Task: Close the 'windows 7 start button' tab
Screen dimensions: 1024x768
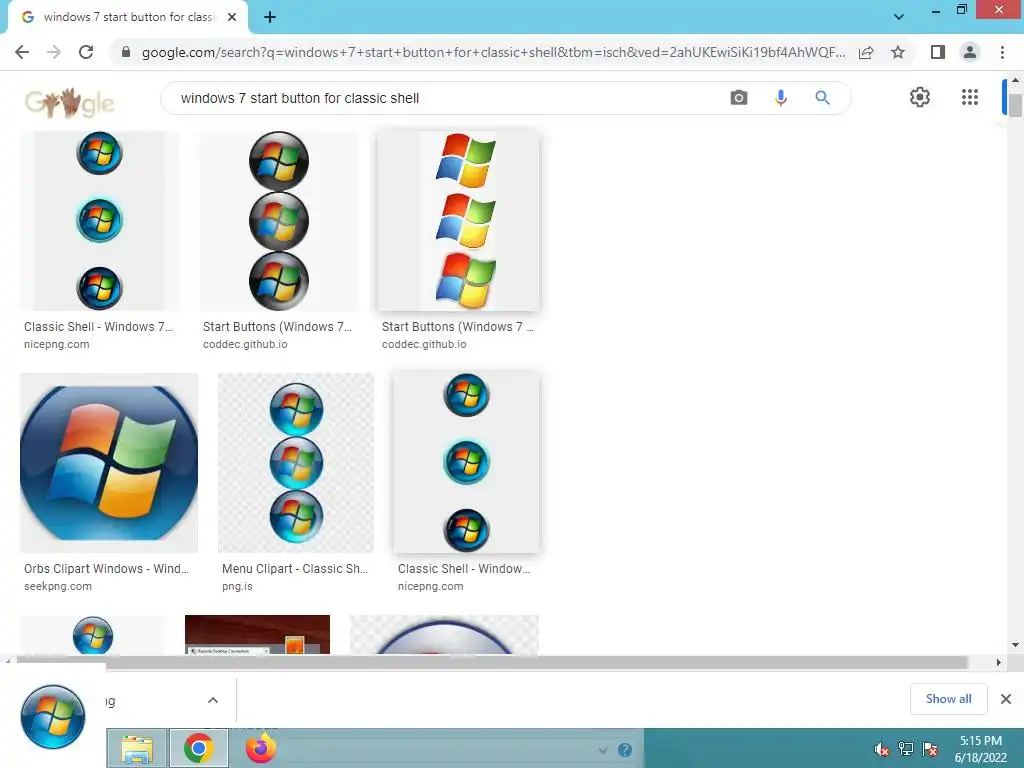Action: [x=232, y=17]
